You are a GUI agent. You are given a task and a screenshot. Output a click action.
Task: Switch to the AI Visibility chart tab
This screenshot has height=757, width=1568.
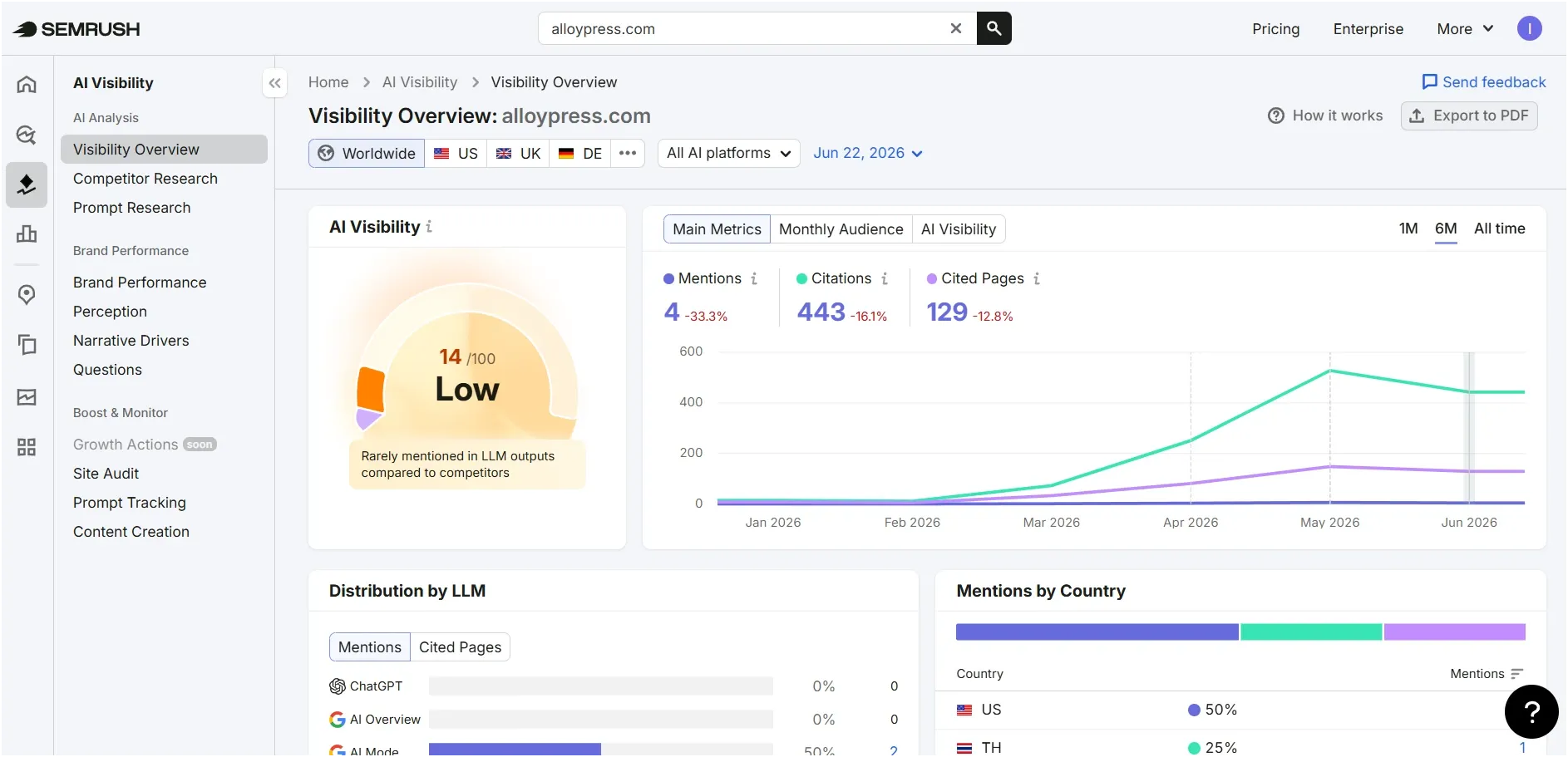[959, 229]
